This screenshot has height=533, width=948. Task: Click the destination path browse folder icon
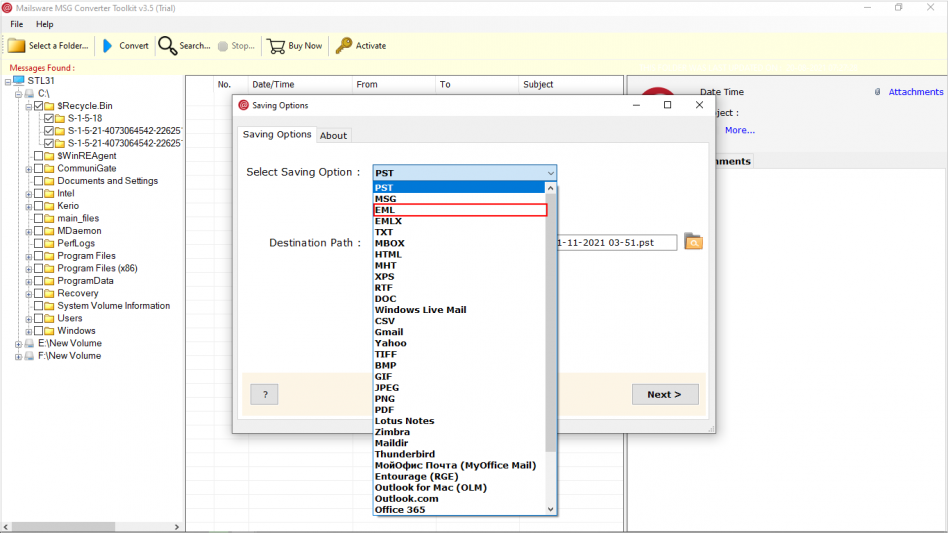coord(693,242)
